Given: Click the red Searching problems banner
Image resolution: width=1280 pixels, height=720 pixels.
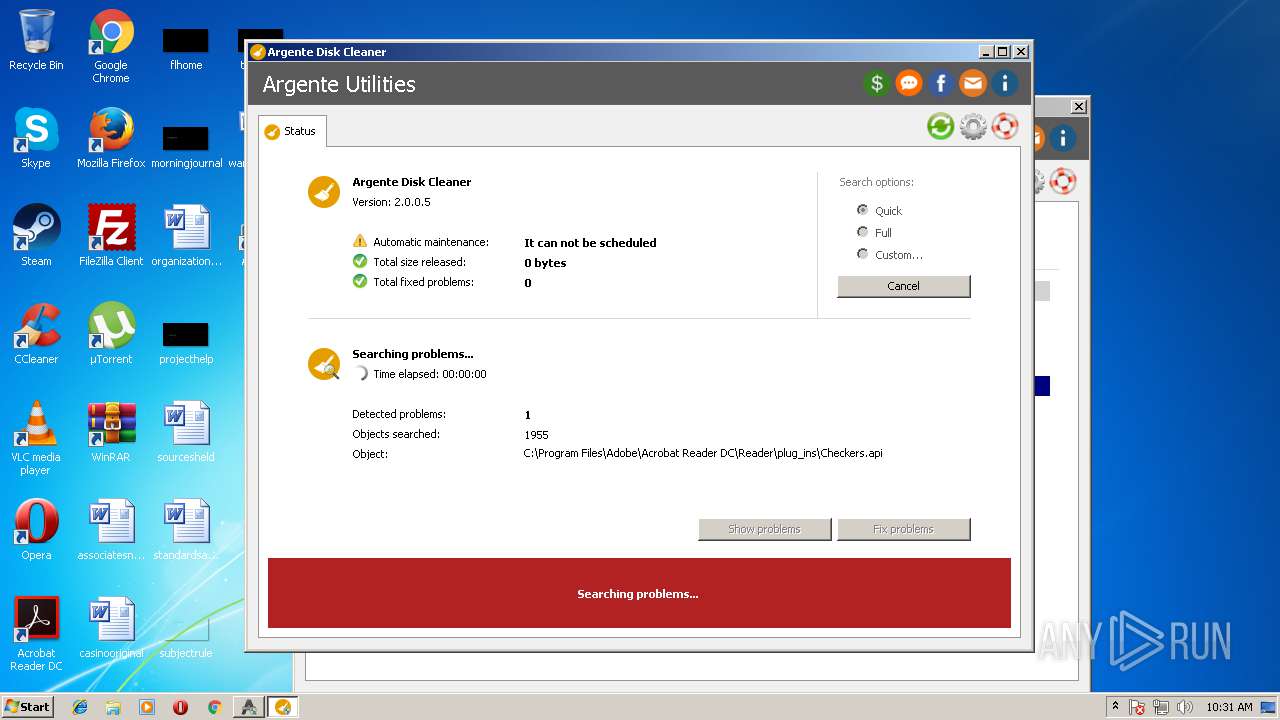Looking at the screenshot, I should (639, 593).
